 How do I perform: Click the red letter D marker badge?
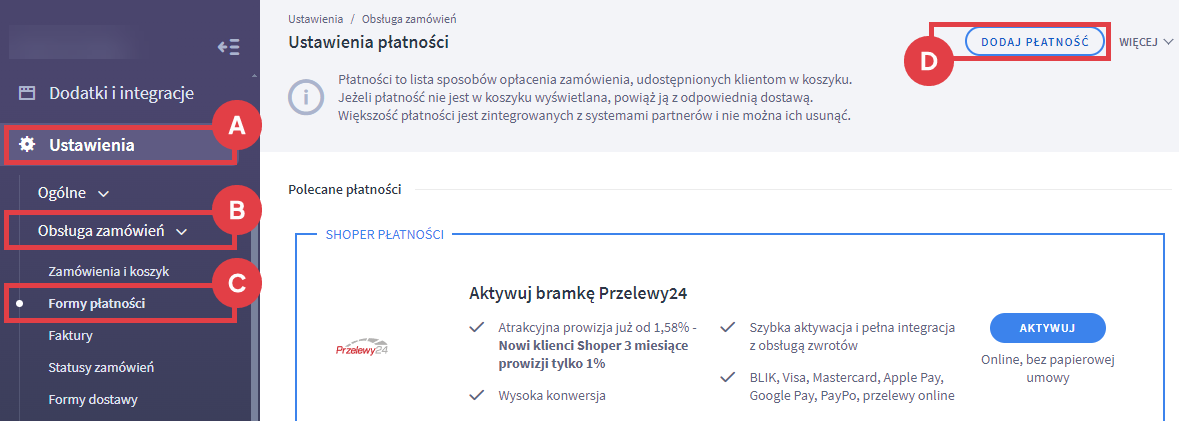pos(929,60)
